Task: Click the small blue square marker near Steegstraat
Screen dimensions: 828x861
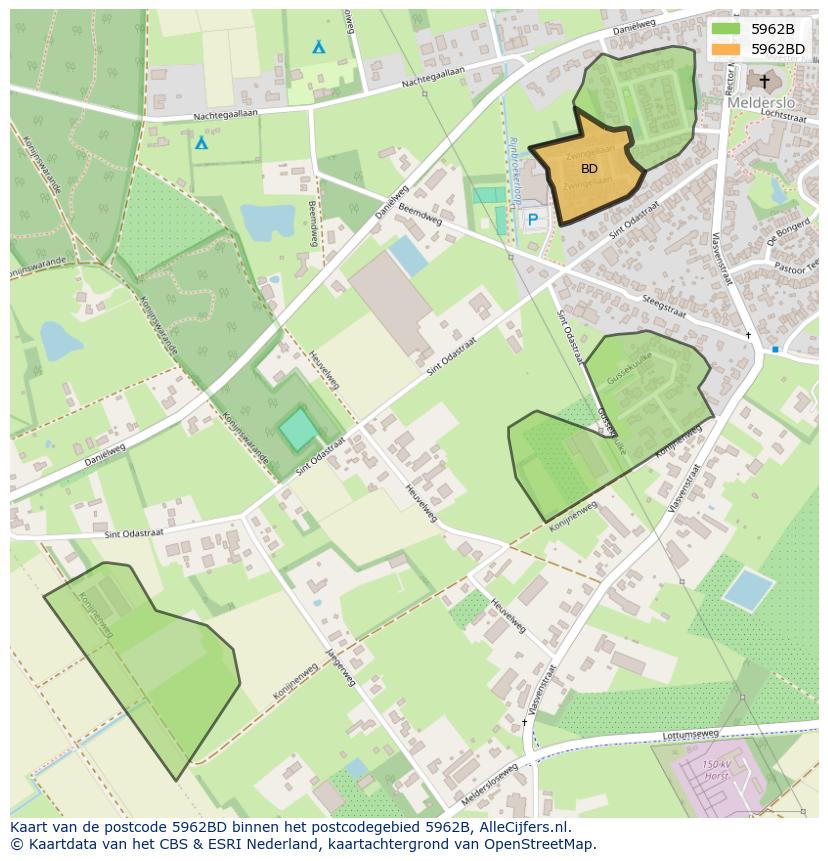Action: click(775, 349)
